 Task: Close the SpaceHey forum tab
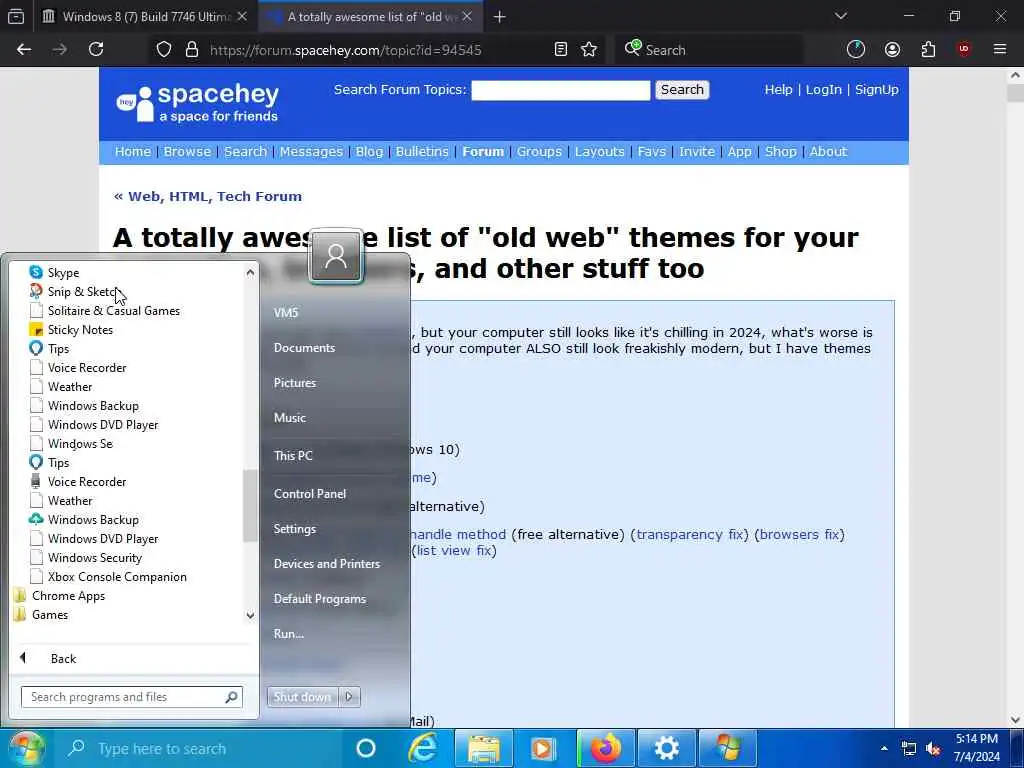[x=467, y=16]
